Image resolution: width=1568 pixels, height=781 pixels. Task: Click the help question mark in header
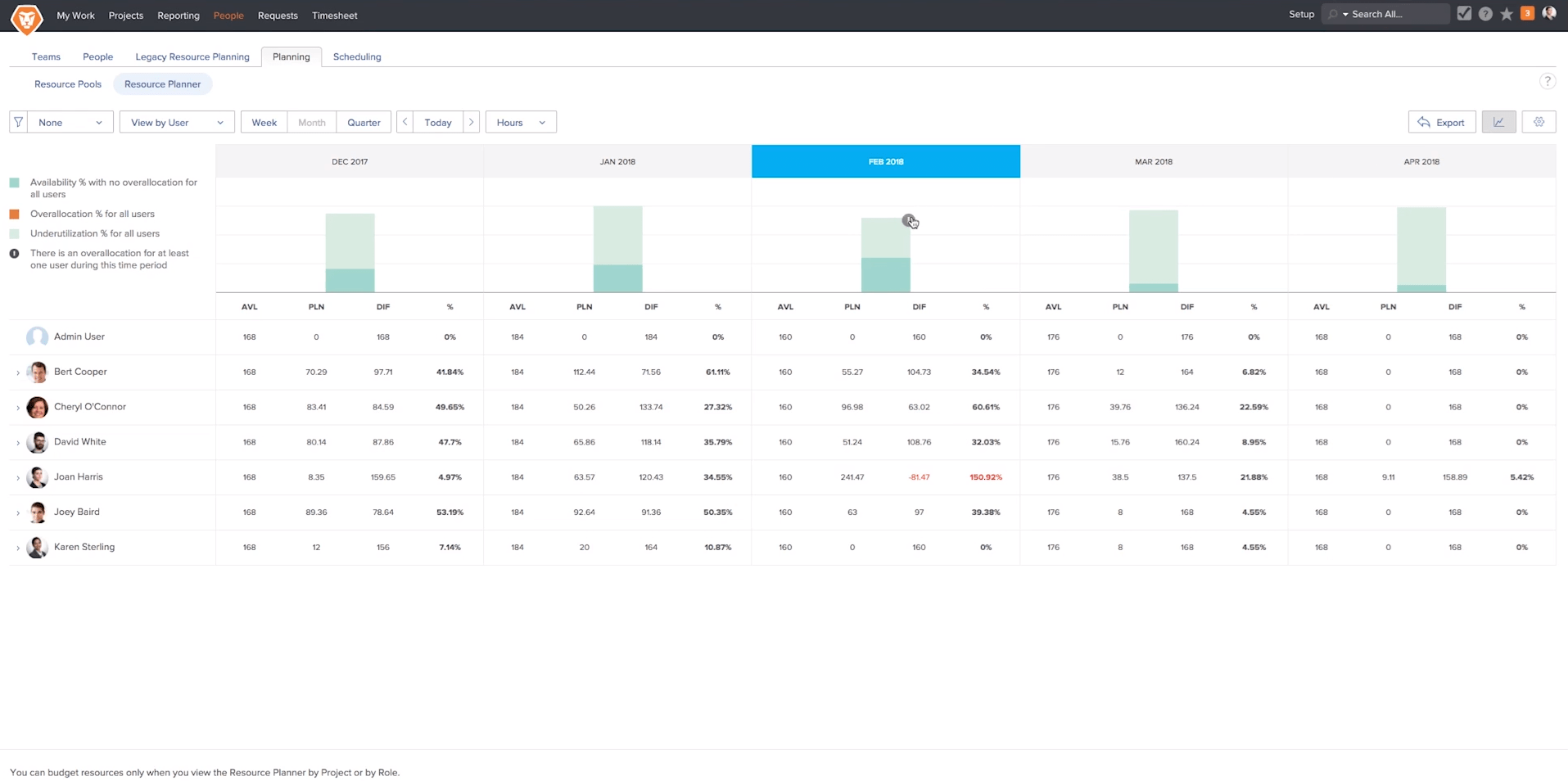coord(1485,14)
